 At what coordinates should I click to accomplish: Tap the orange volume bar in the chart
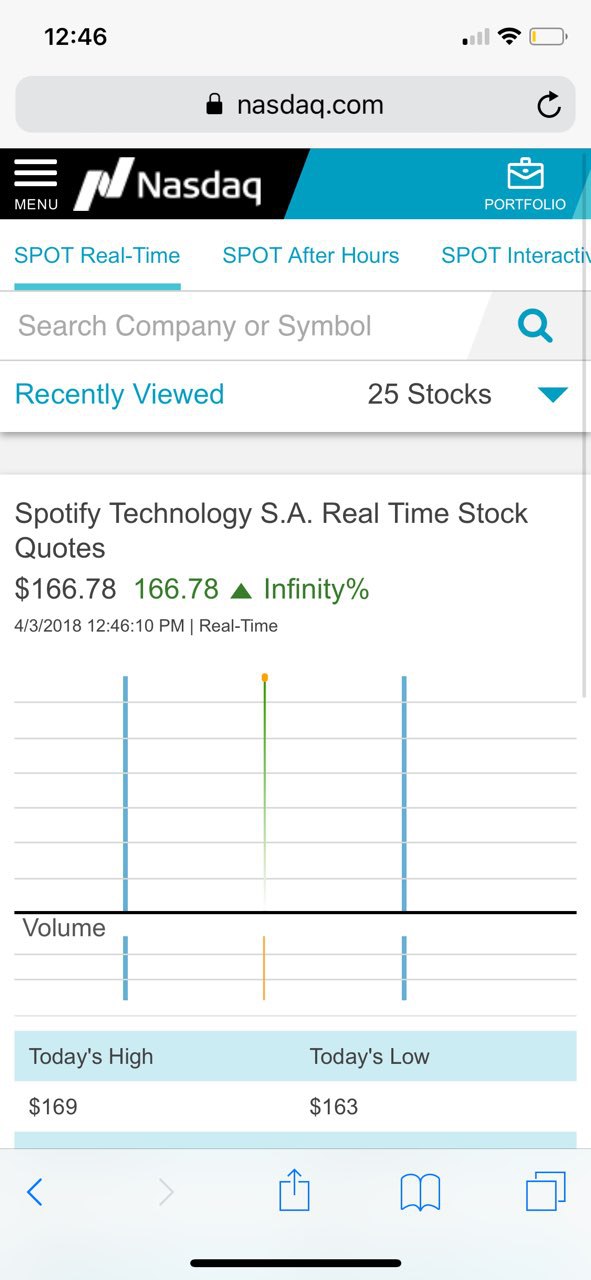(264, 968)
